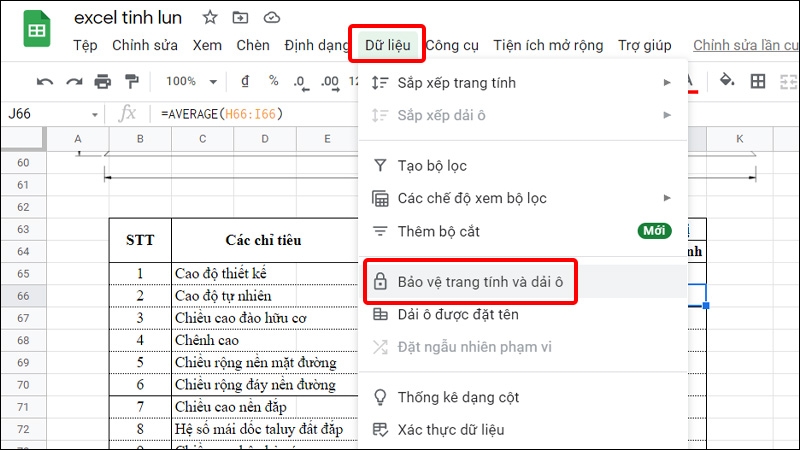This screenshot has width=800, height=450.
Task: Choose 'Xác thực dữ liệu'
Action: (522, 430)
